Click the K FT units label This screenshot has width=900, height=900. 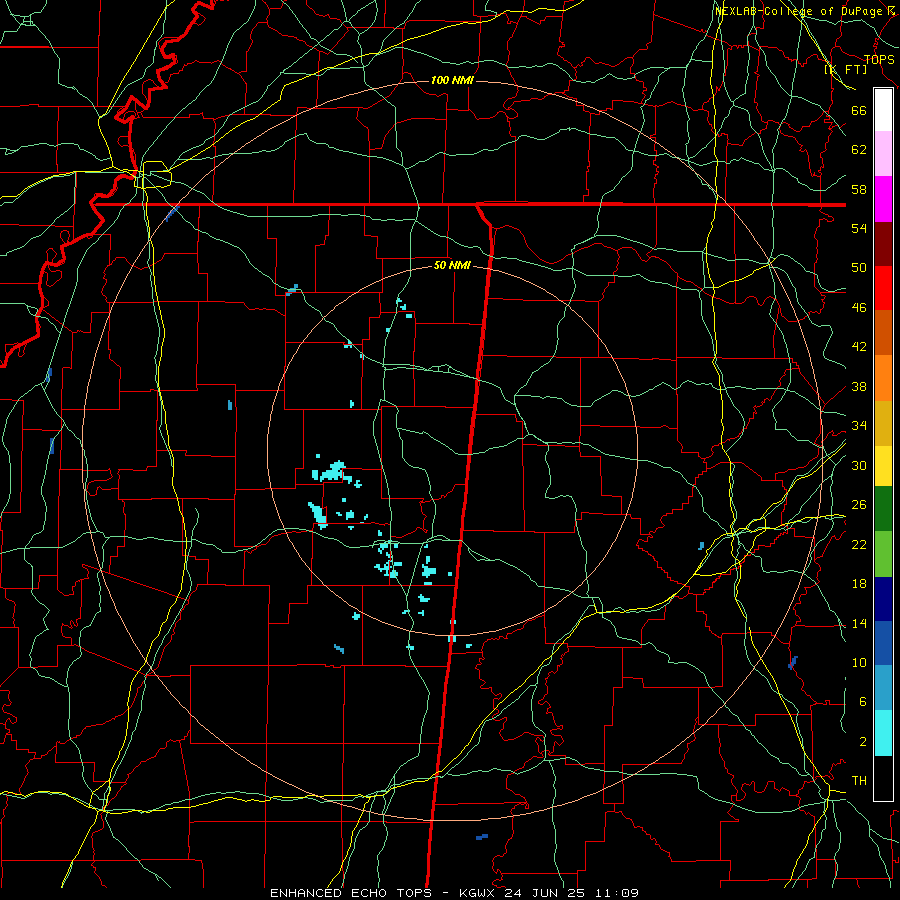point(845,69)
